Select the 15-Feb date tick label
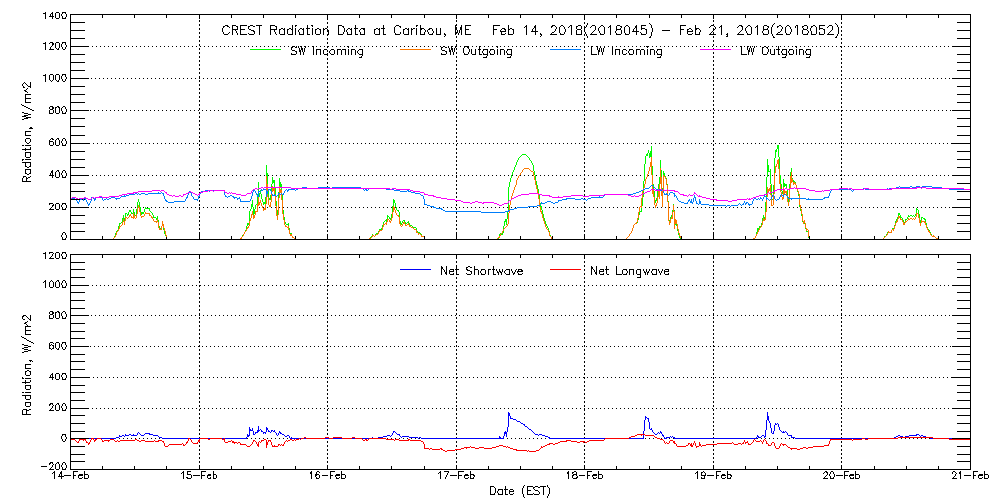 click(199, 476)
